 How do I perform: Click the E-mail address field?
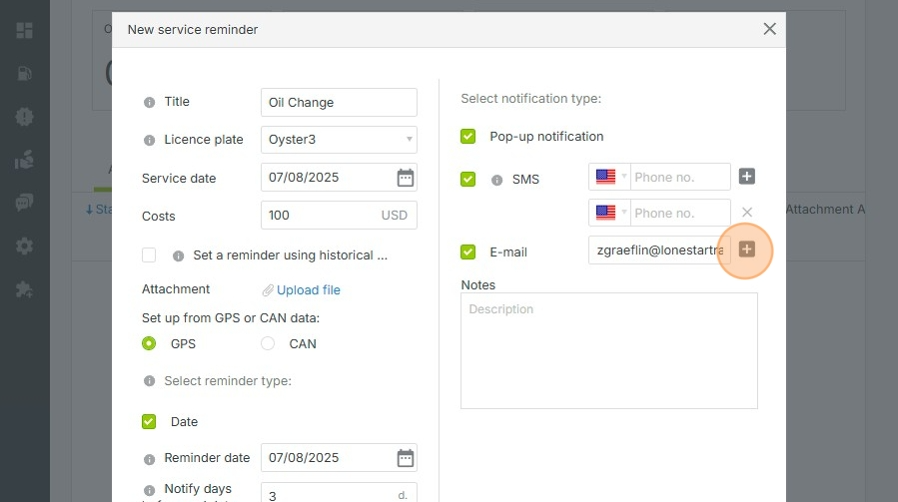659,250
